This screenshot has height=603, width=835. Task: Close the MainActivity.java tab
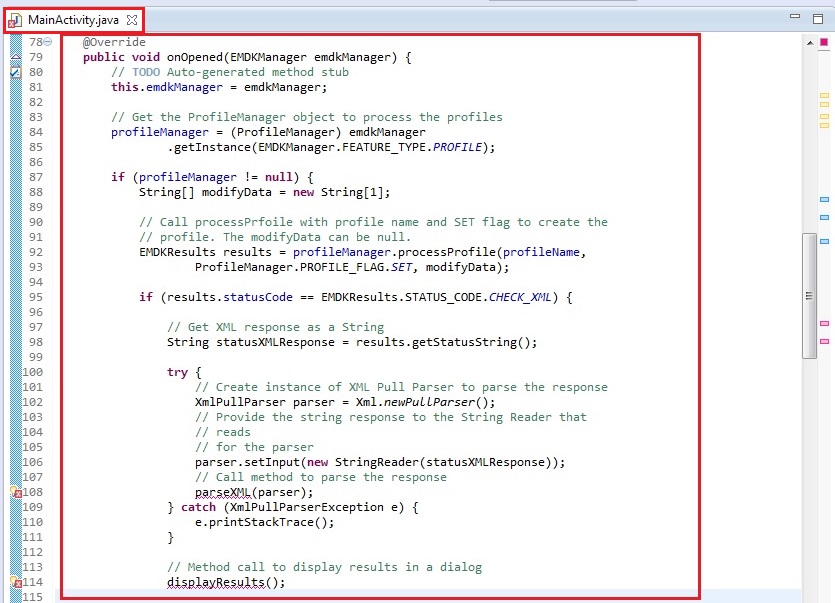(132, 20)
